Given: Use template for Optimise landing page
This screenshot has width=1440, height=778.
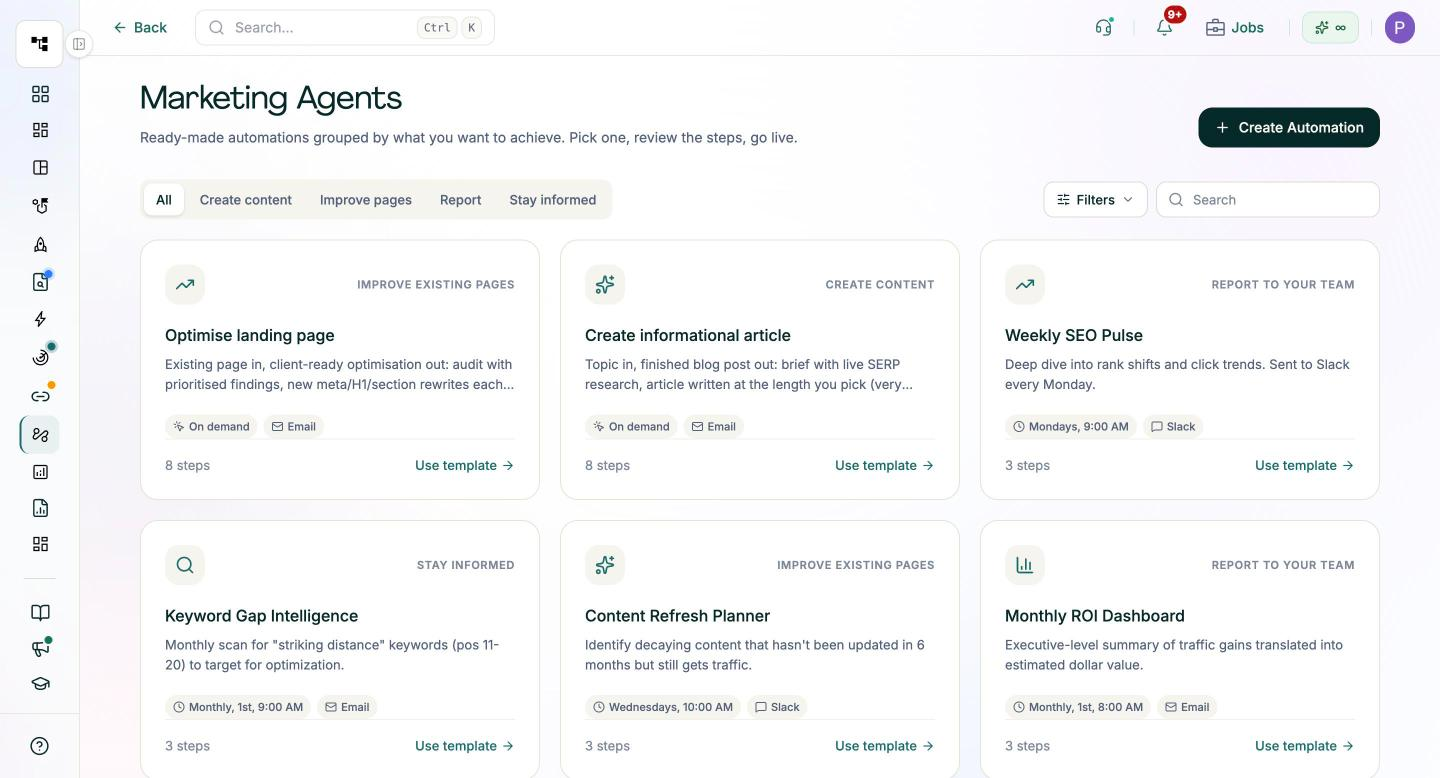Looking at the screenshot, I should pyautogui.click(x=465, y=465).
